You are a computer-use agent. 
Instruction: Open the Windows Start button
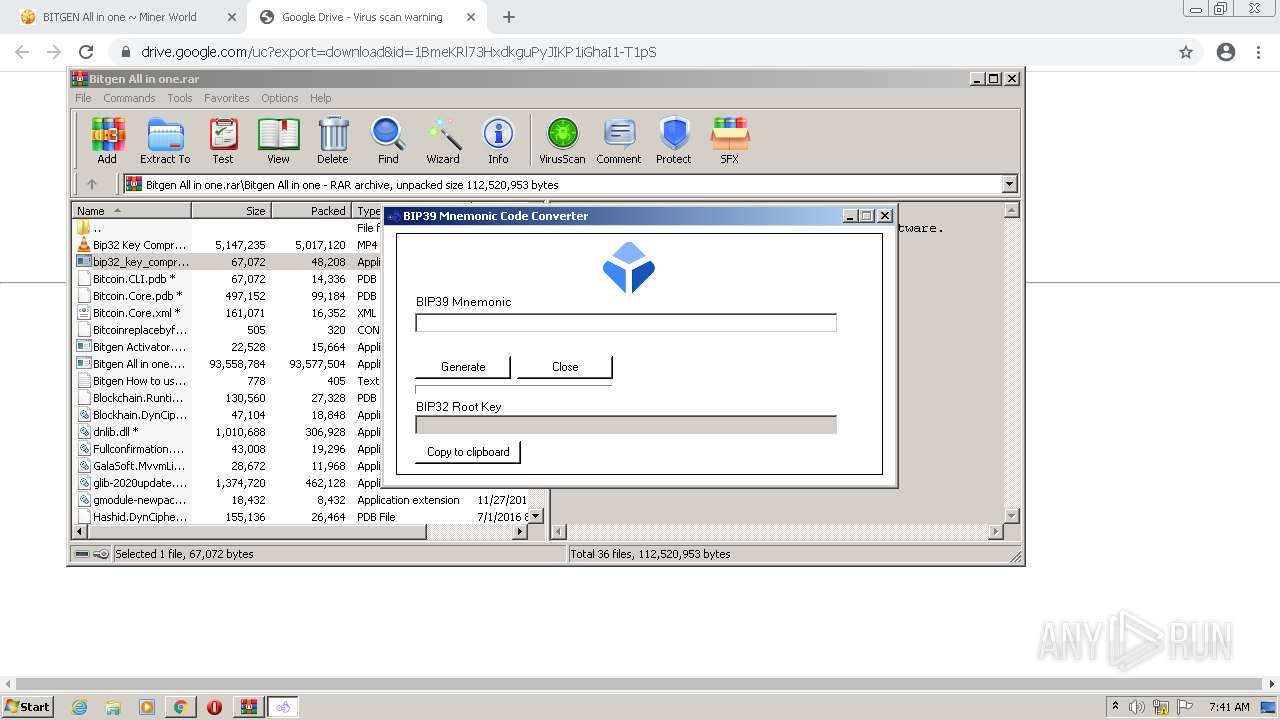(27, 707)
